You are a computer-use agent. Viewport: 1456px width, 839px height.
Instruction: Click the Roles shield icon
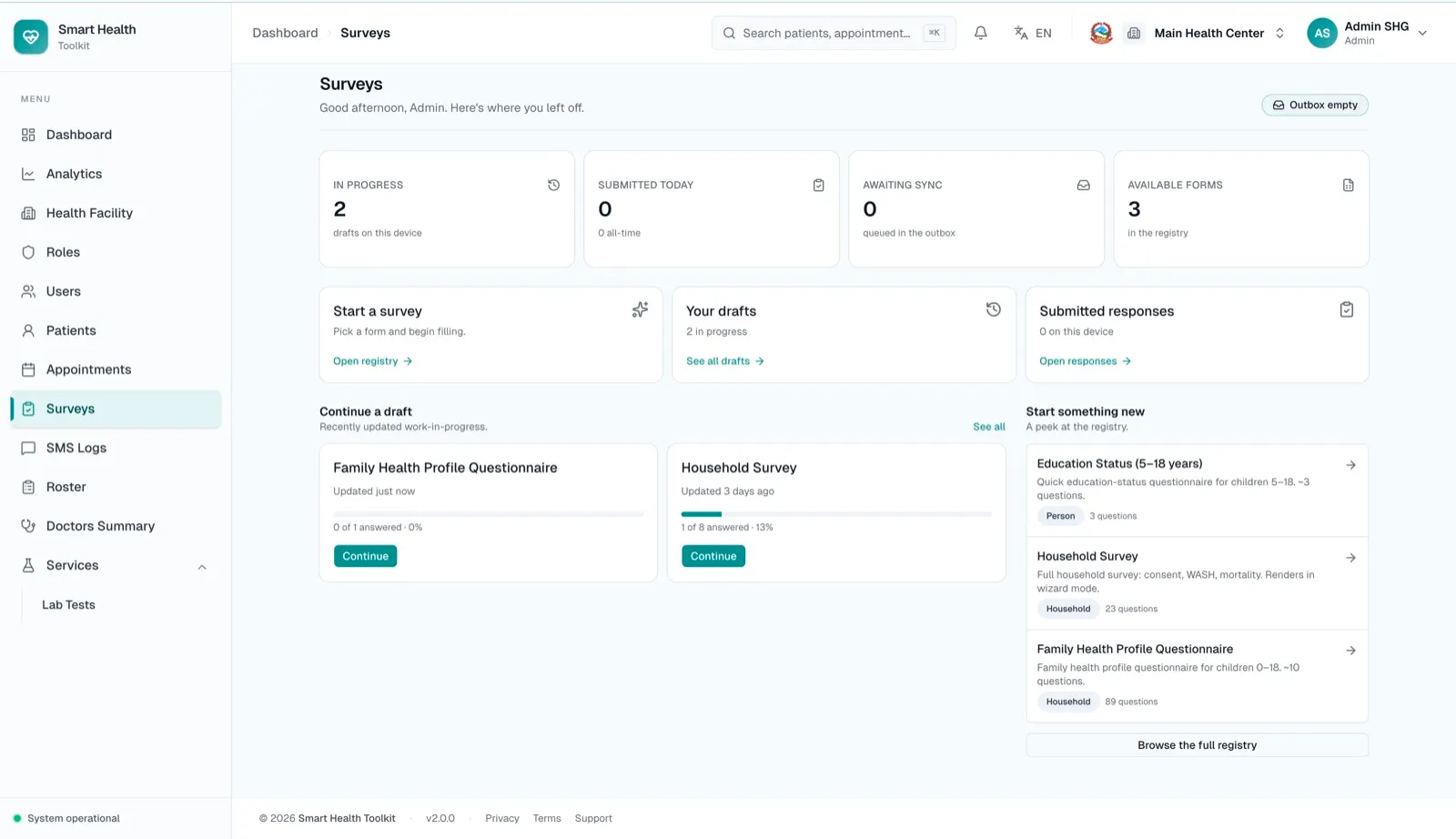pos(28,252)
